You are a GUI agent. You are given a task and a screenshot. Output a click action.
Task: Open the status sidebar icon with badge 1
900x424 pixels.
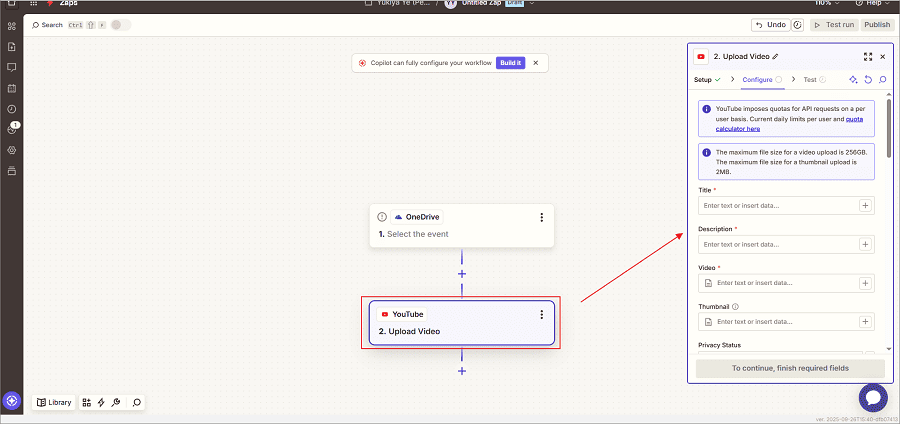12,129
